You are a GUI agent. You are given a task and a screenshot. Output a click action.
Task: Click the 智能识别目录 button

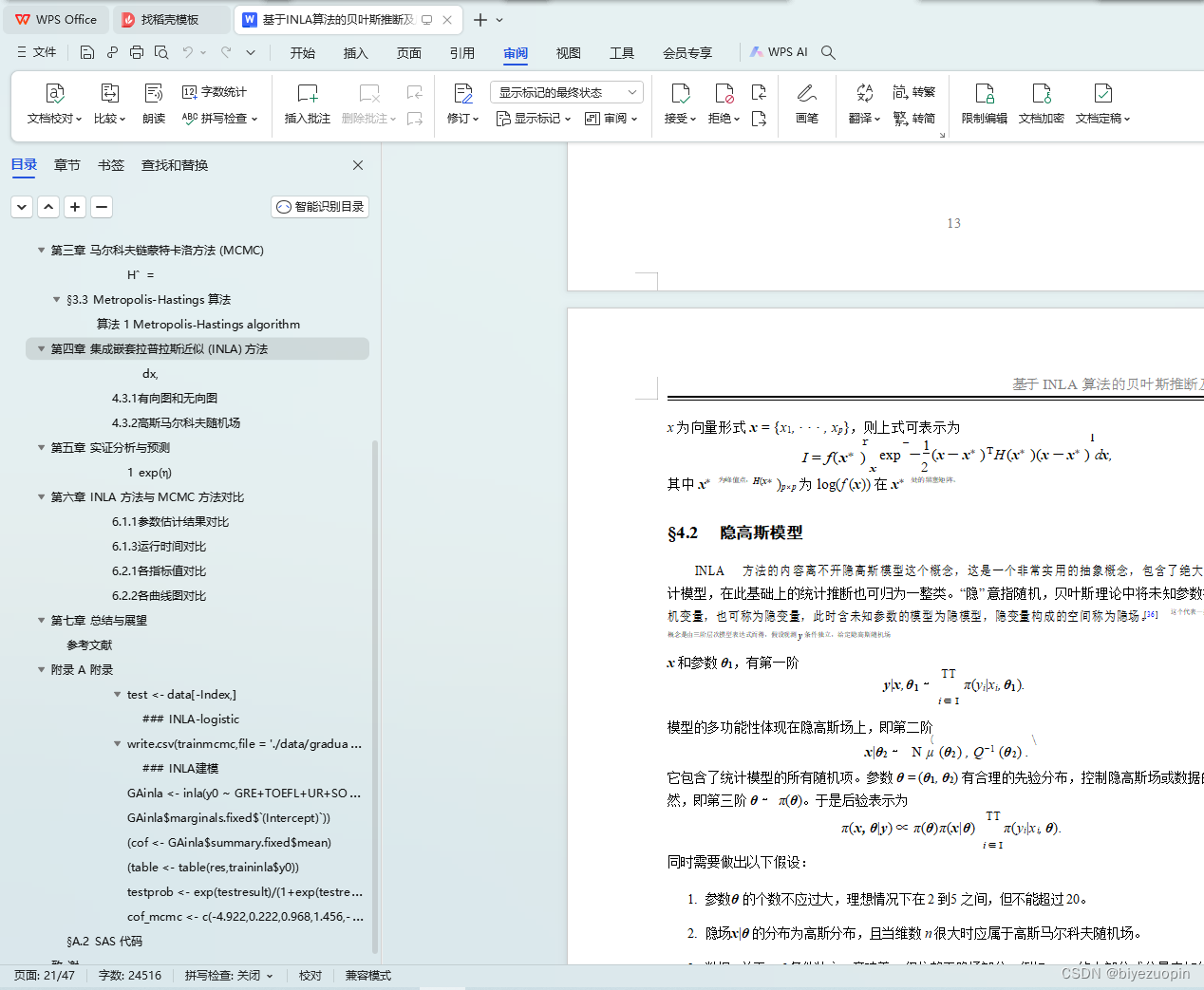coord(320,206)
